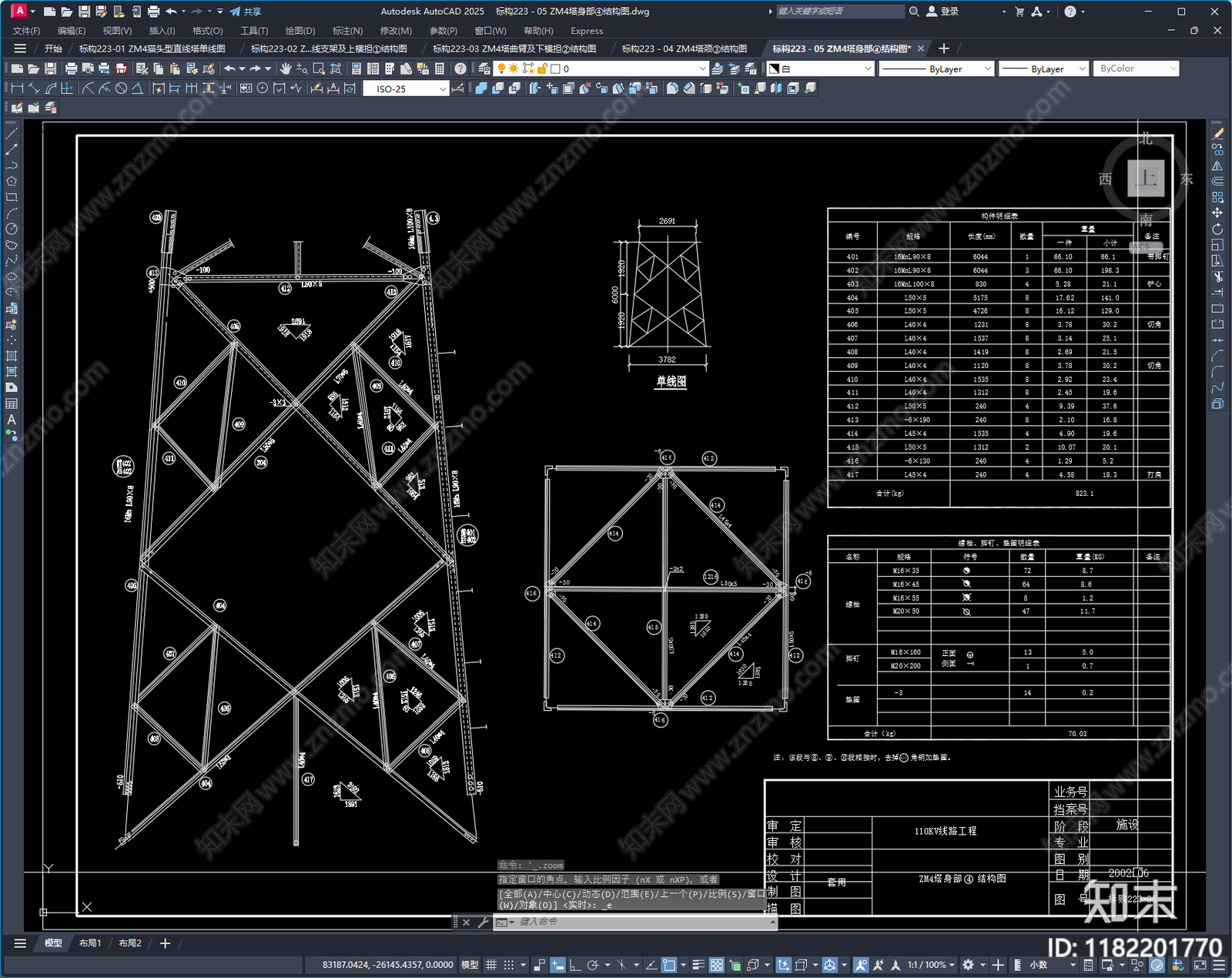Select the Multiline Text tool
The image size is (1232, 978).
click(12, 420)
